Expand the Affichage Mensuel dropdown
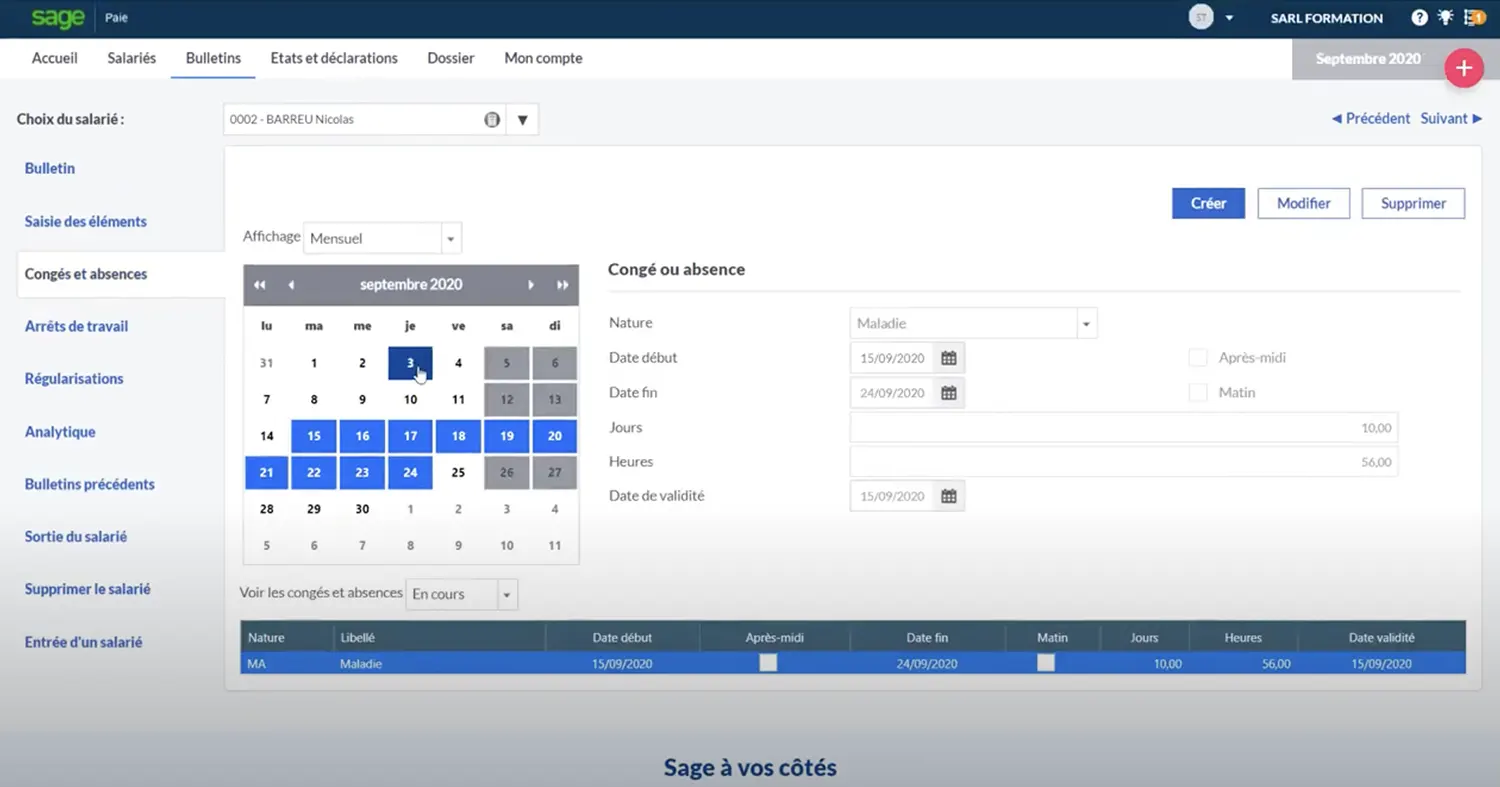 click(451, 239)
